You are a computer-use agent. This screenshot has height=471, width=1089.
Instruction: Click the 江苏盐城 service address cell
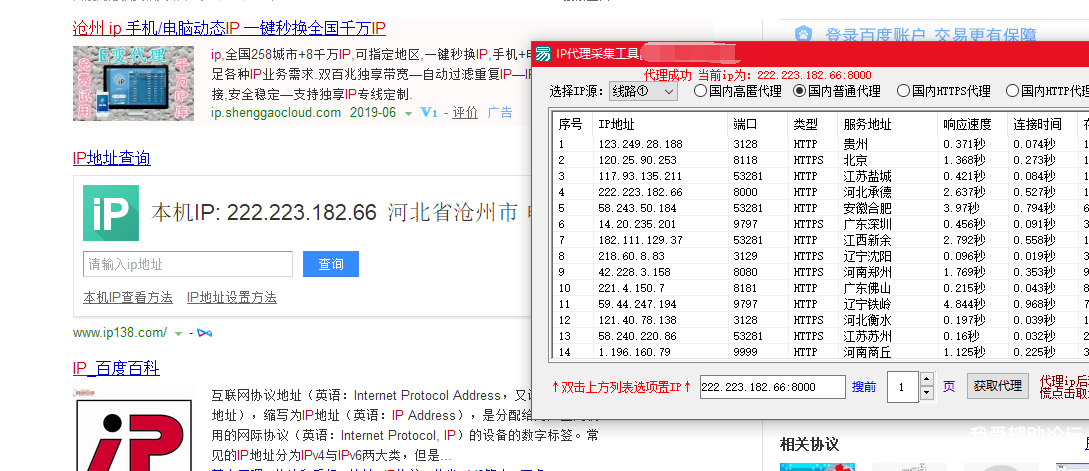(x=867, y=176)
